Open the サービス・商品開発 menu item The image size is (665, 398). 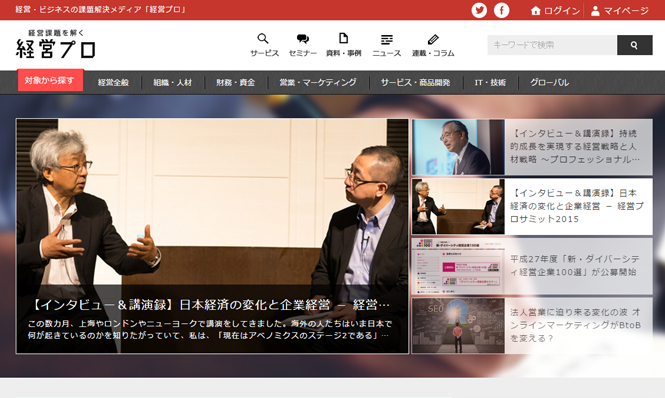click(x=415, y=82)
